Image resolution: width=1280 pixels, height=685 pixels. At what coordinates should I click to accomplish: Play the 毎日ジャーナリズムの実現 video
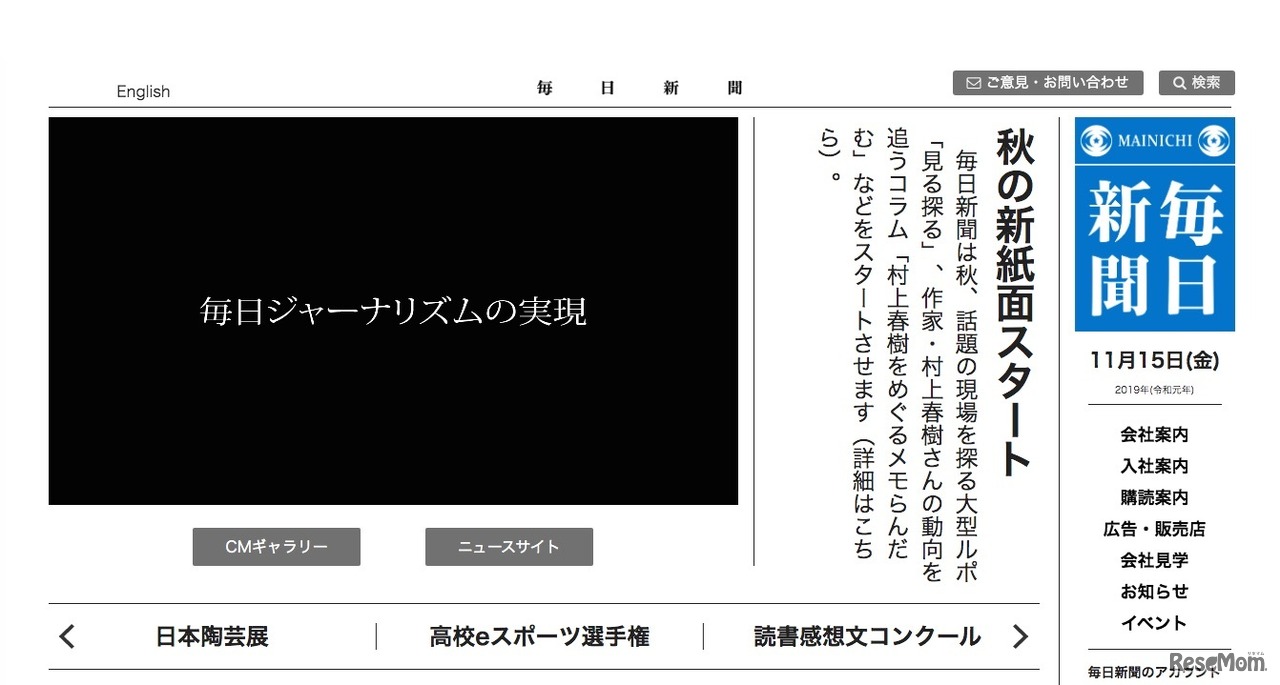(x=393, y=310)
